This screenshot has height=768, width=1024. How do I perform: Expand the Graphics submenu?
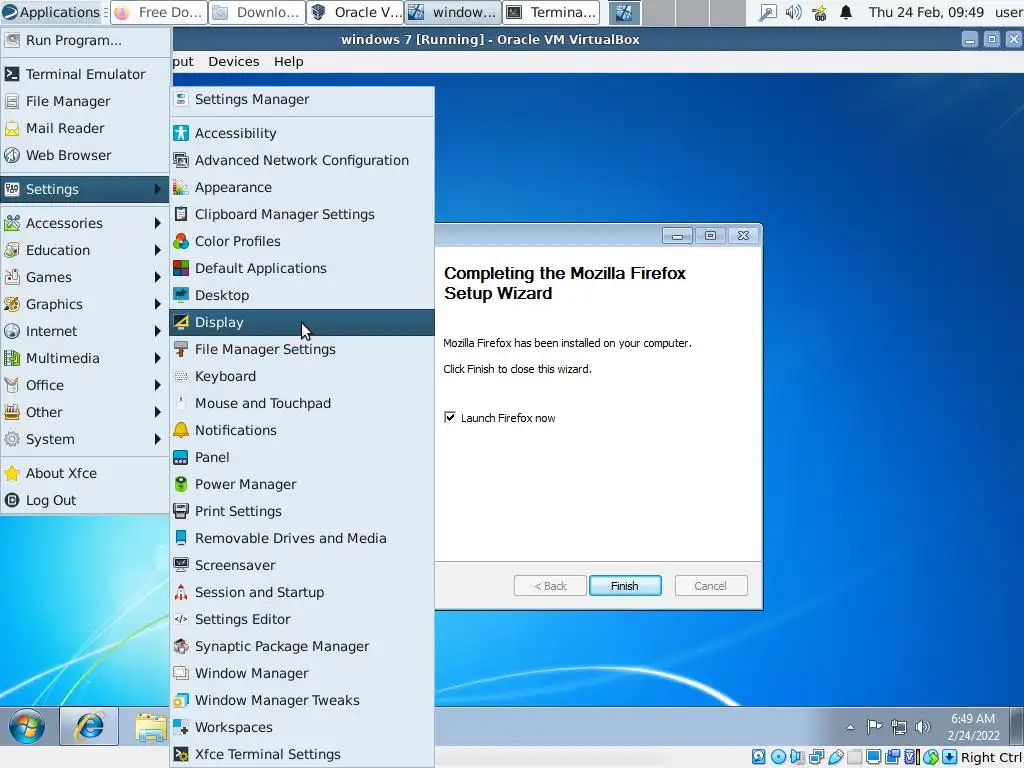(85, 304)
